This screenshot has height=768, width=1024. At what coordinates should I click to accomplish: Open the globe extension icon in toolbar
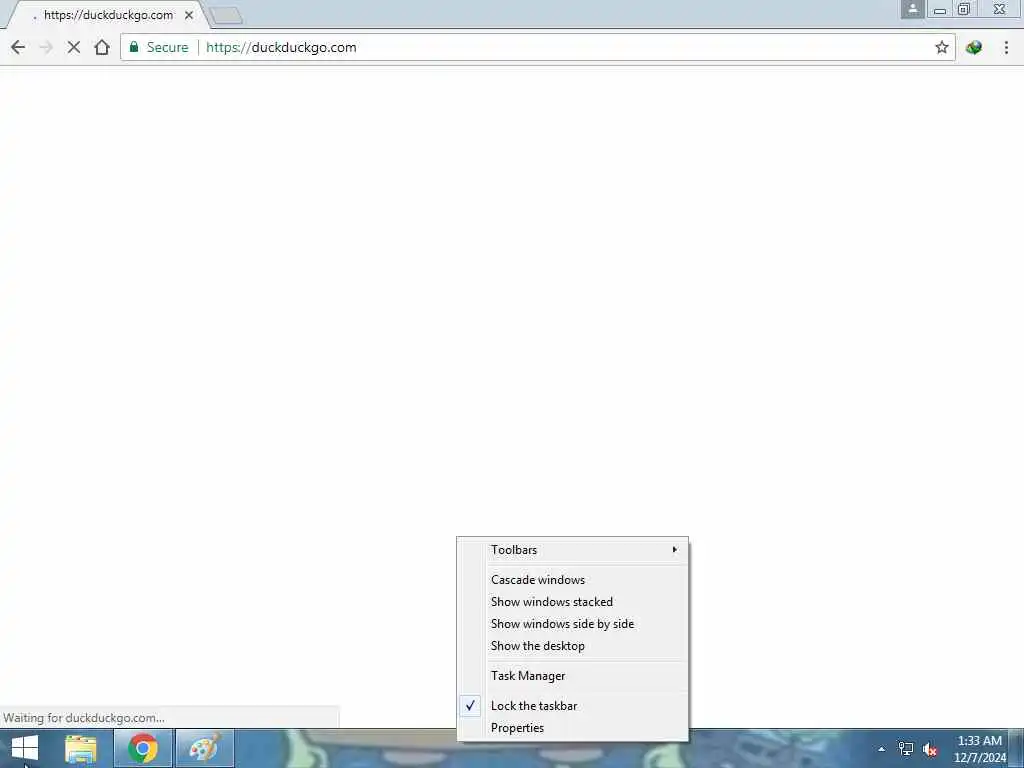pyautogui.click(x=974, y=47)
